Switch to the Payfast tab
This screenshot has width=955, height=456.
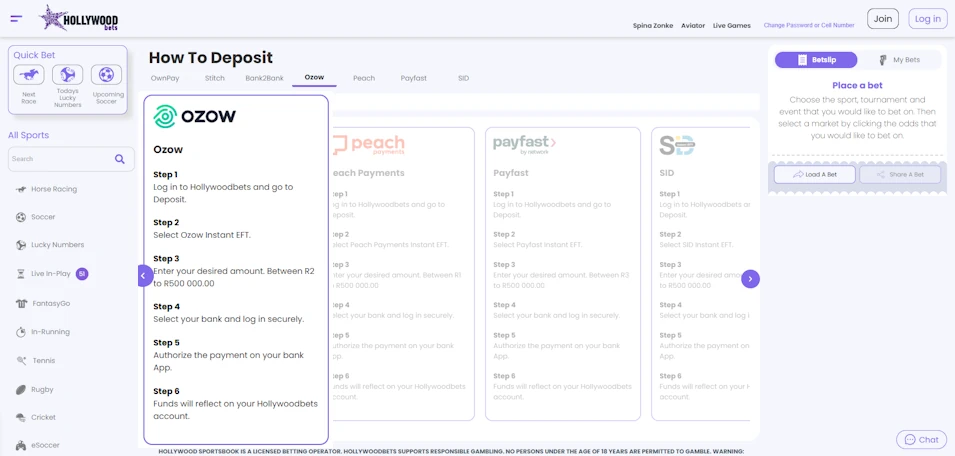click(414, 78)
